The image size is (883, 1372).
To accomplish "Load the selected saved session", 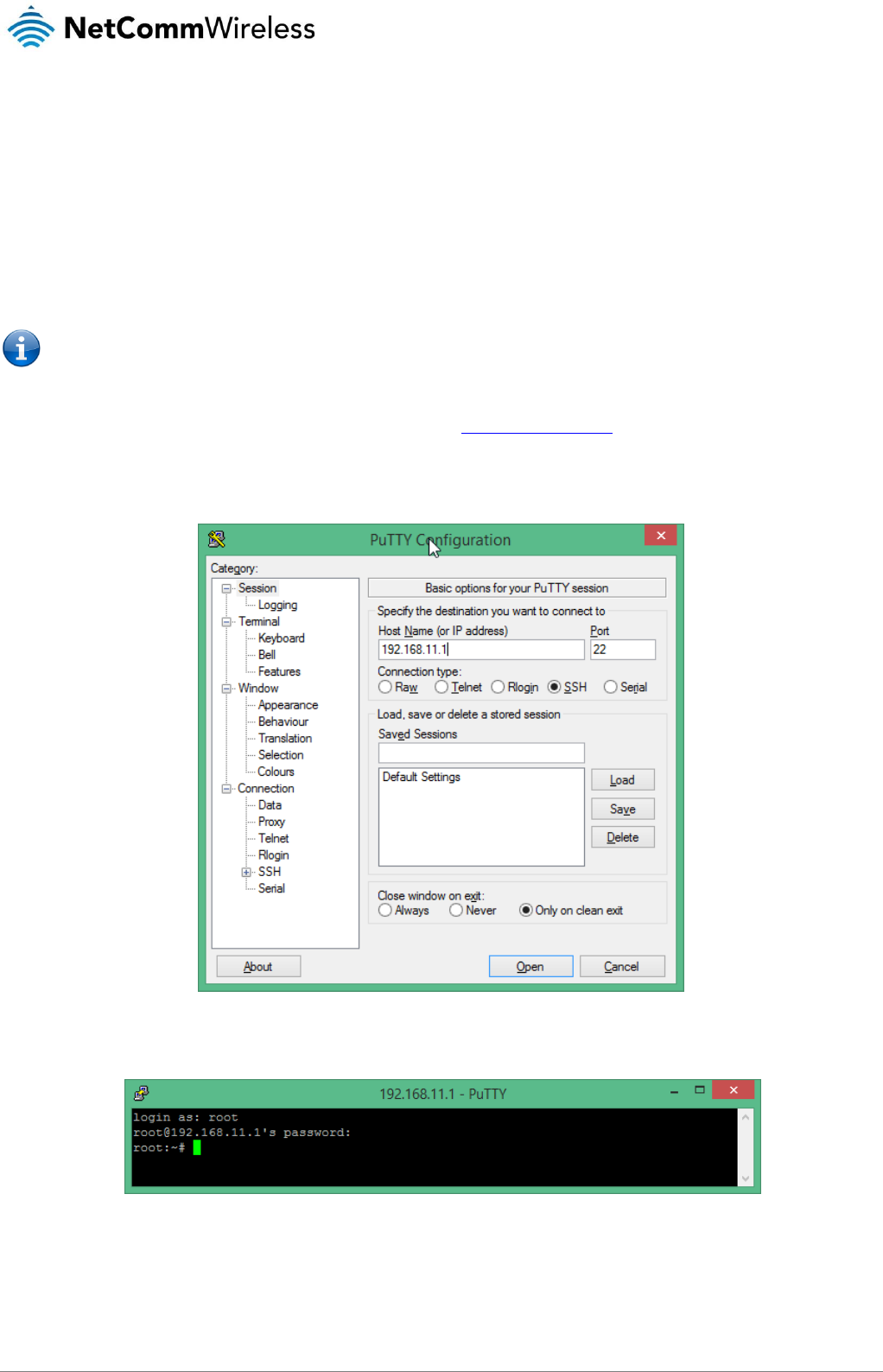I will click(x=622, y=779).
